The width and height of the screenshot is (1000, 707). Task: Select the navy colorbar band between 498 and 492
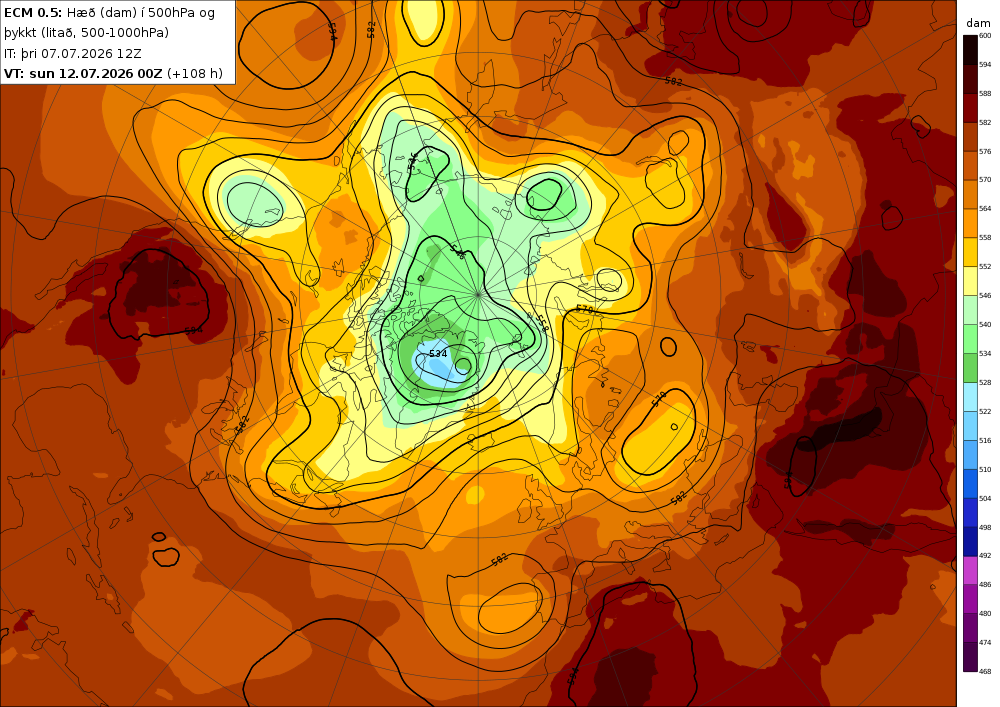[x=970, y=541]
